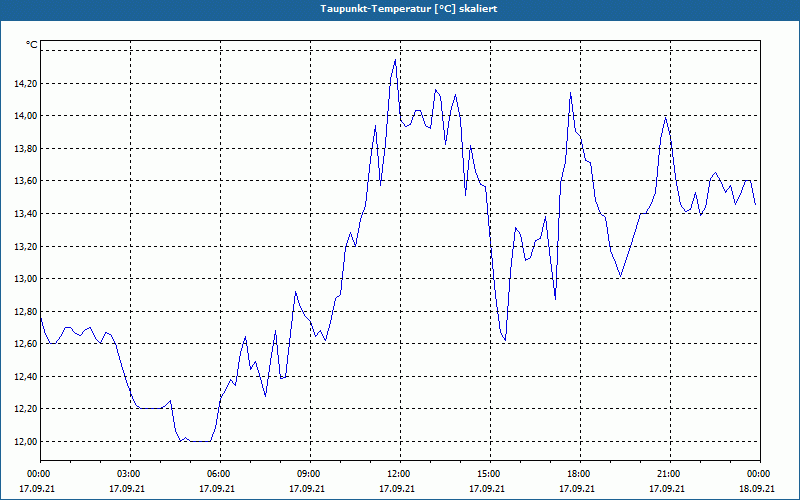Image resolution: width=800 pixels, height=500 pixels.
Task: Click the °C unit label
Action: point(32,45)
